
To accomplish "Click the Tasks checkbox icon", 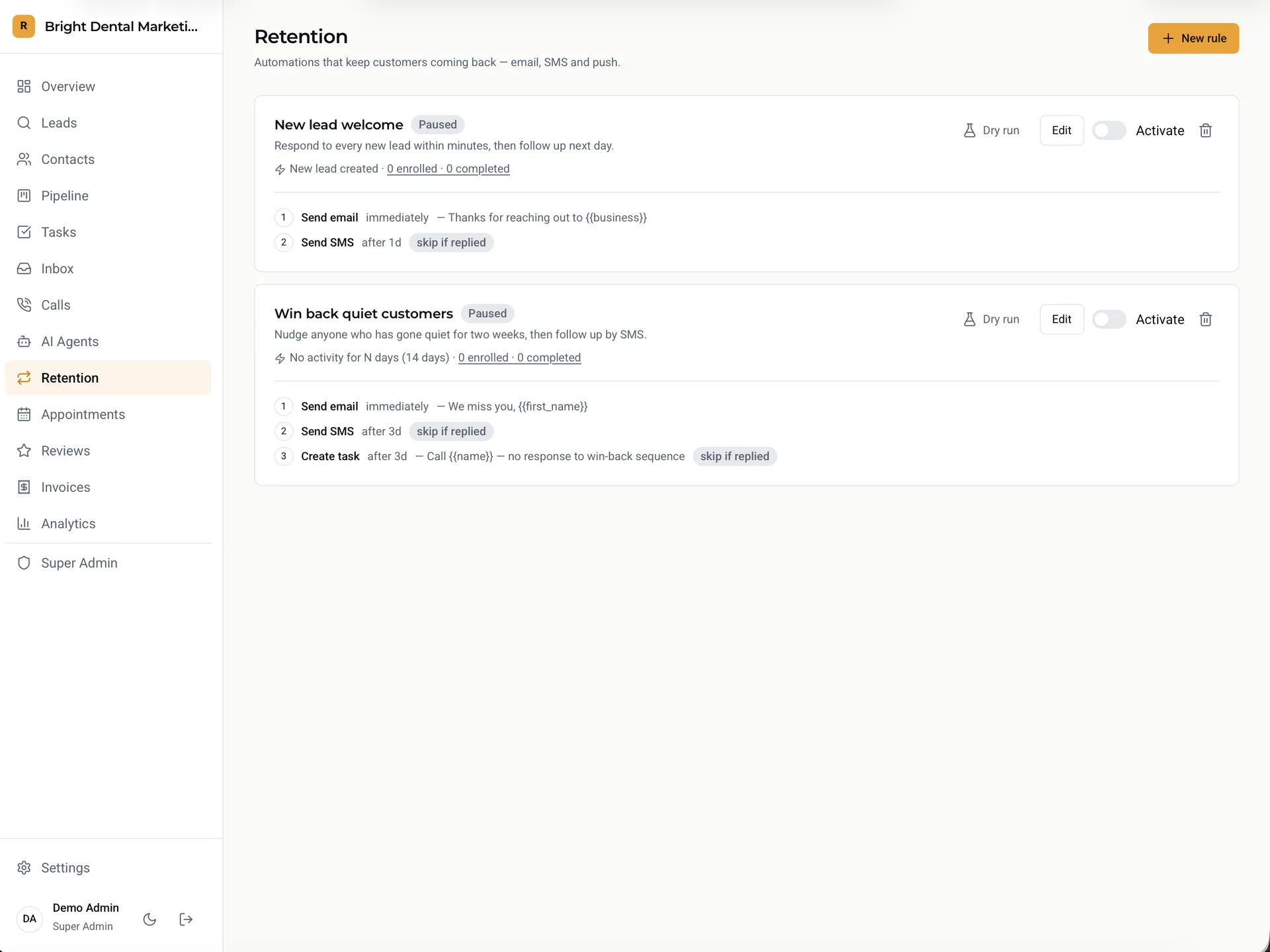I will point(24,232).
